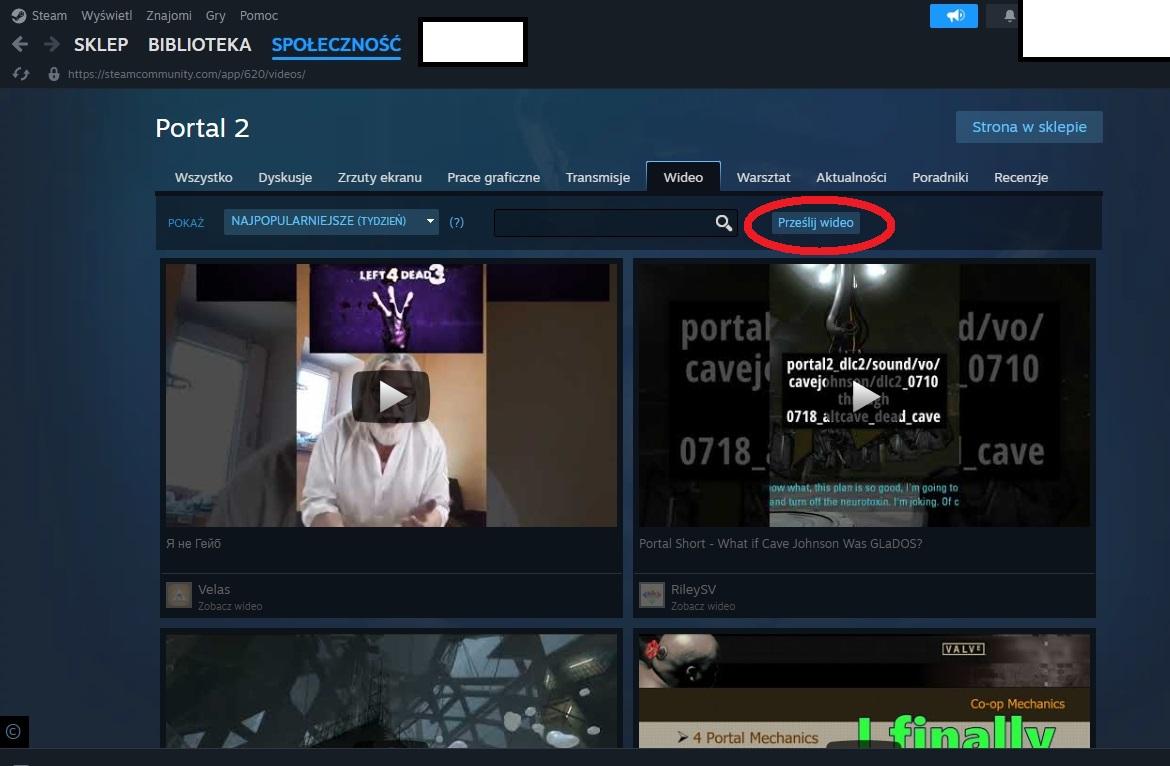Click the steamcommunity.com URL address
This screenshot has width=1170, height=766.
coord(187,74)
